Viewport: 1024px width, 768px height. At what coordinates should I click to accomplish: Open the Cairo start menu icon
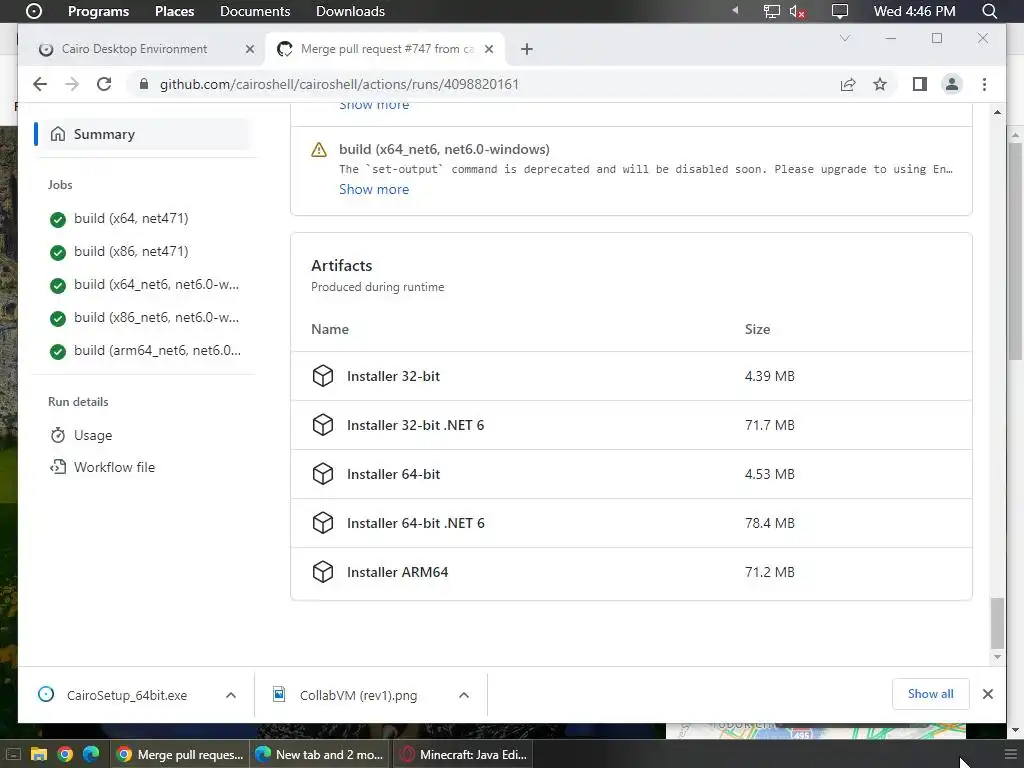34,11
